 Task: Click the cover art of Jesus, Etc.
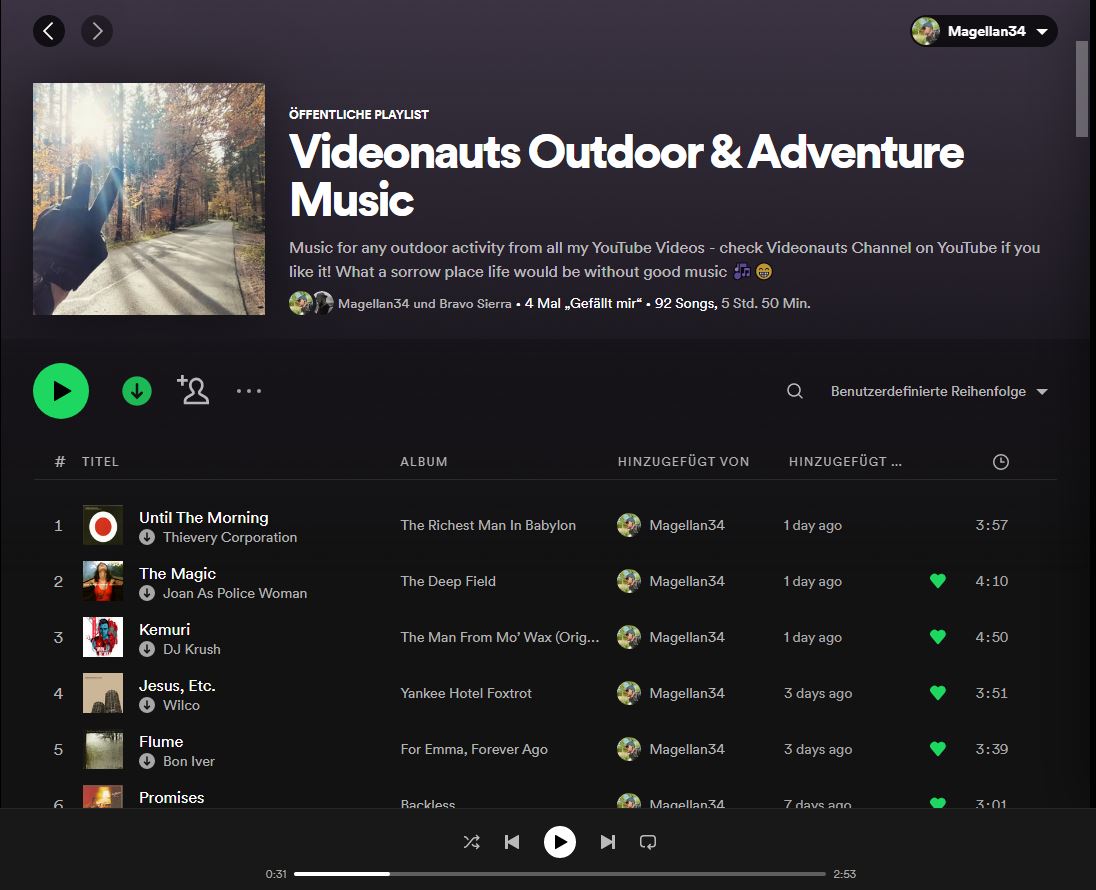(x=103, y=693)
